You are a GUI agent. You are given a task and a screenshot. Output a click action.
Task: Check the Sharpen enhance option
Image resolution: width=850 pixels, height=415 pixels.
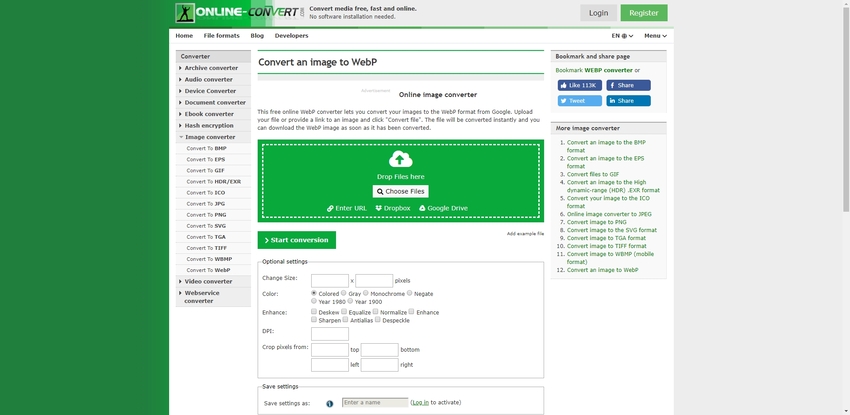[314, 320]
